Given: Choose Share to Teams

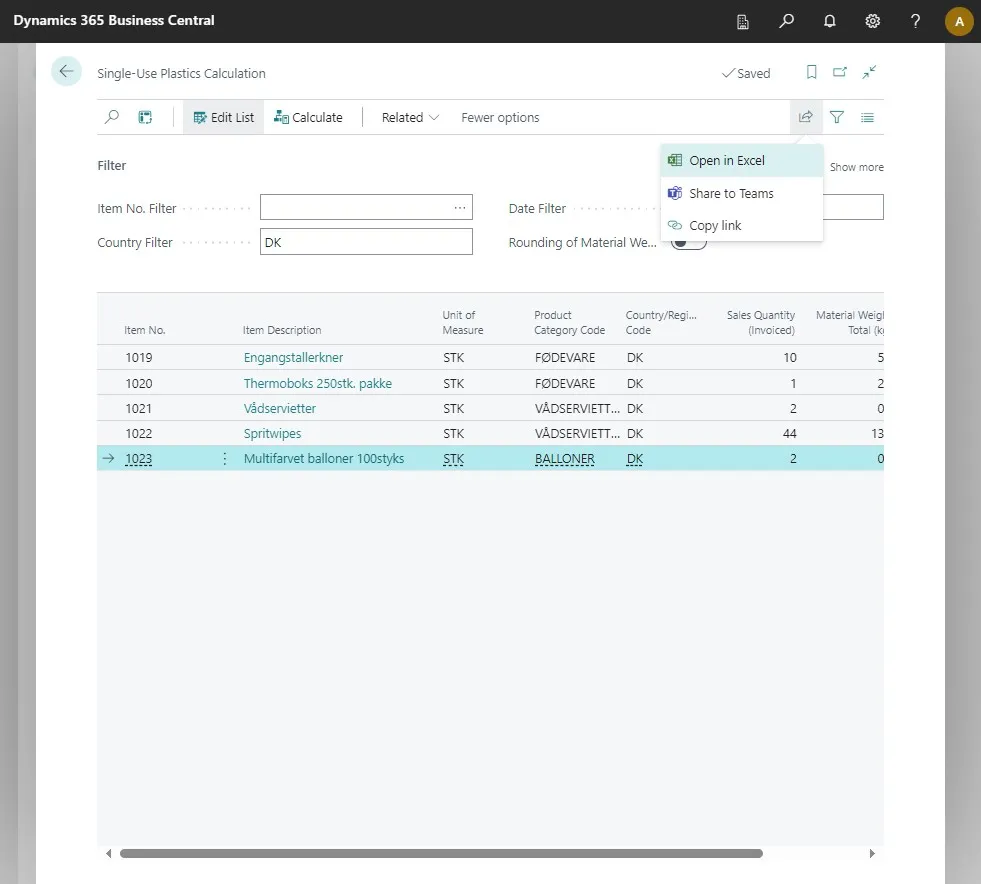Looking at the screenshot, I should [x=742, y=193].
